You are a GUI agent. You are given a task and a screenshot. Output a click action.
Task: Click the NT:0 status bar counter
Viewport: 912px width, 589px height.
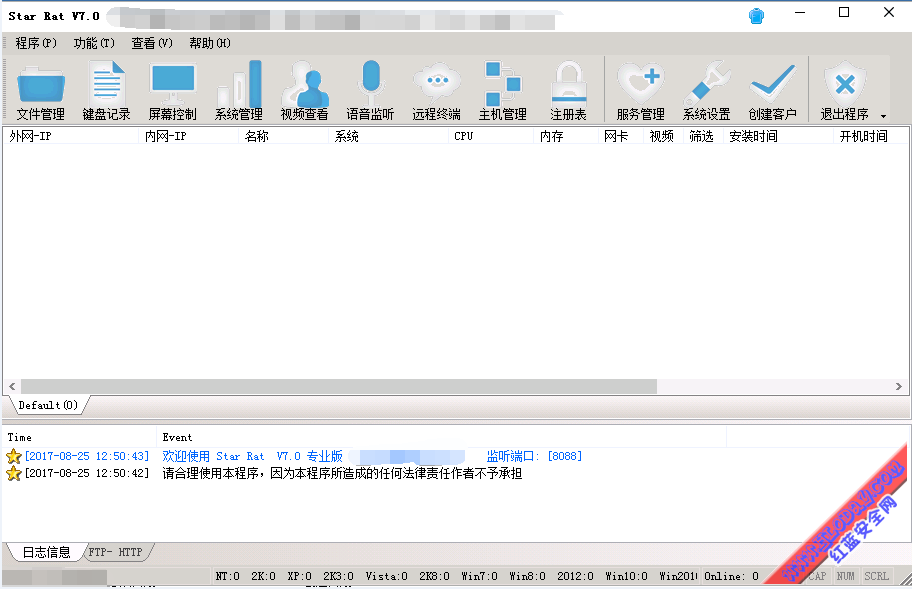tap(227, 576)
